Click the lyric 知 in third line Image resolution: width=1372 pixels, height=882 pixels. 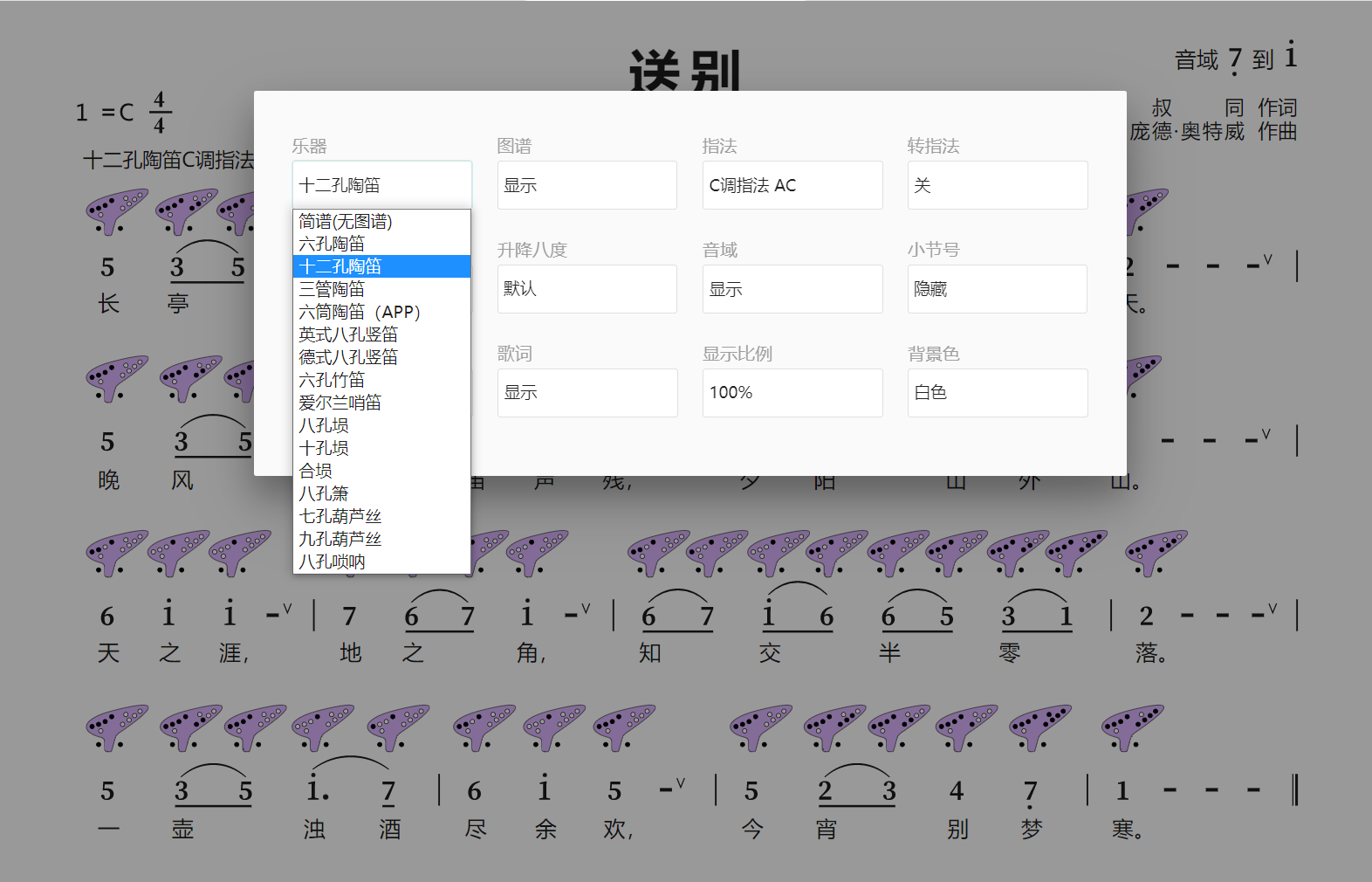(650, 653)
